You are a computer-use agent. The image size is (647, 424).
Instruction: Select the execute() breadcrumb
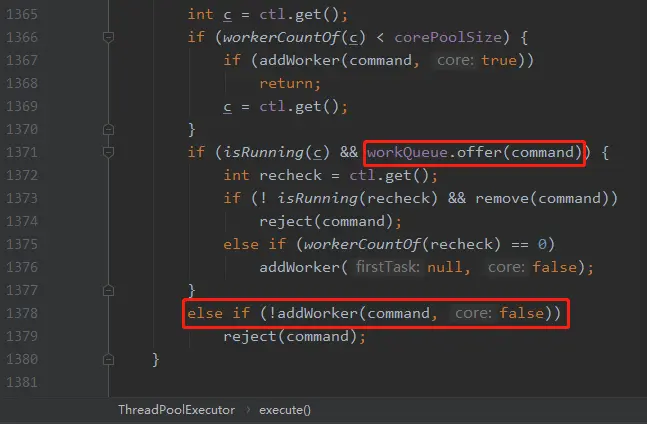(x=285, y=410)
